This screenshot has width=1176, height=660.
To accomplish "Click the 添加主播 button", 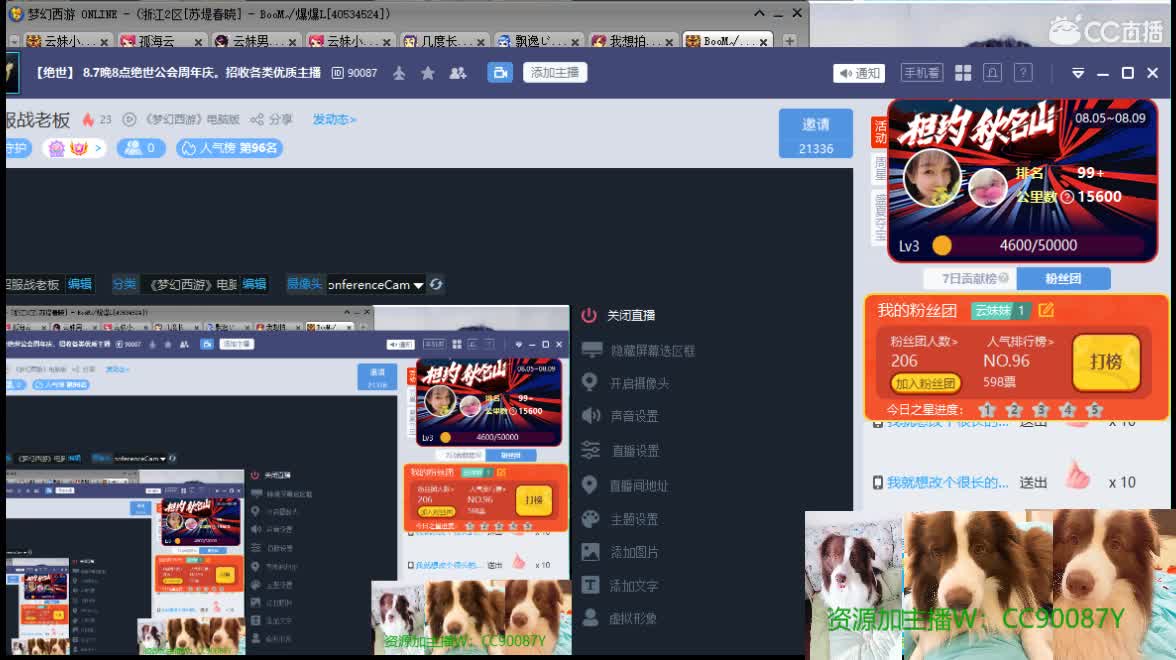I will [x=555, y=73].
